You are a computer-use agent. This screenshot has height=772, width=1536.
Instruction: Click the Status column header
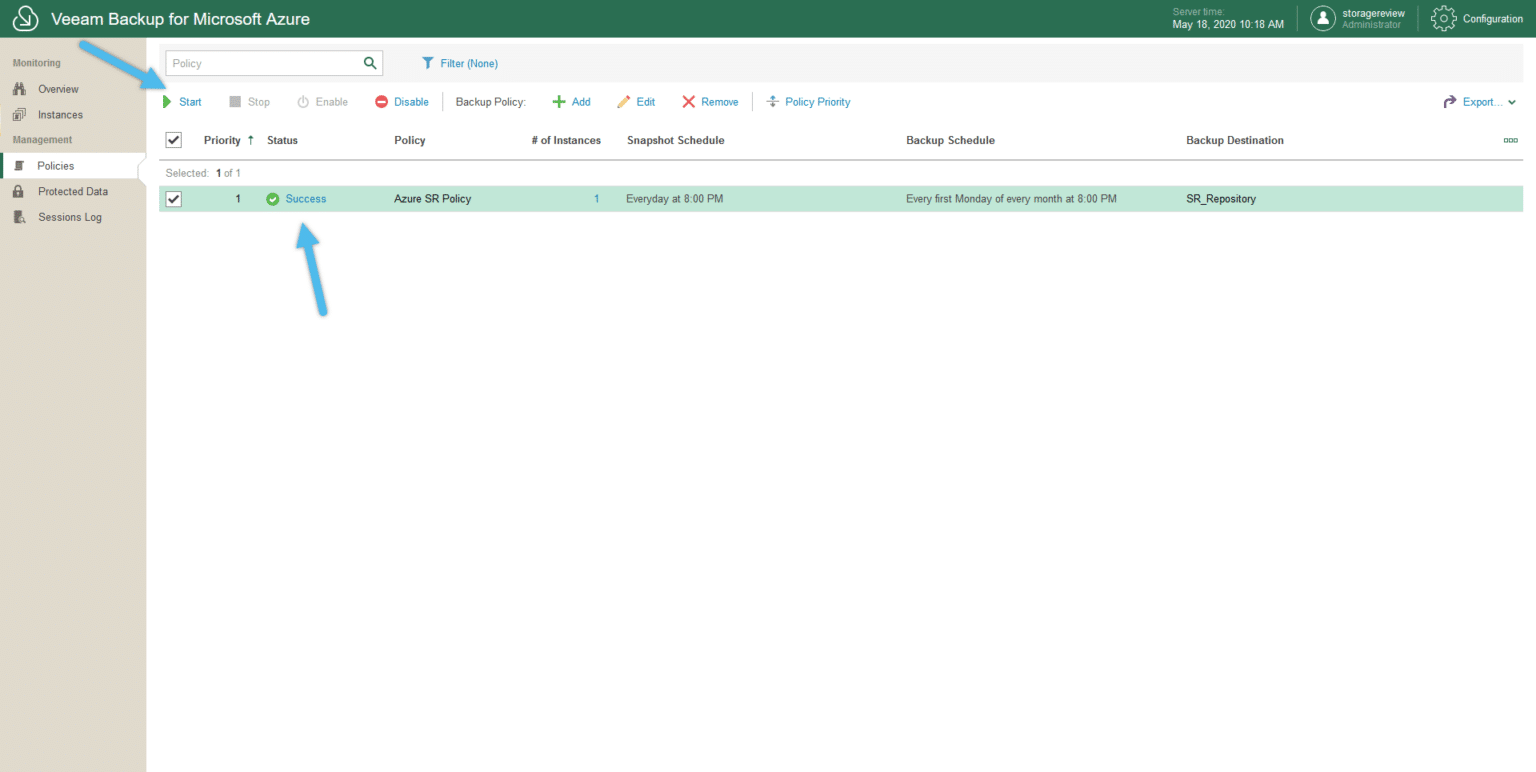pyautogui.click(x=282, y=140)
